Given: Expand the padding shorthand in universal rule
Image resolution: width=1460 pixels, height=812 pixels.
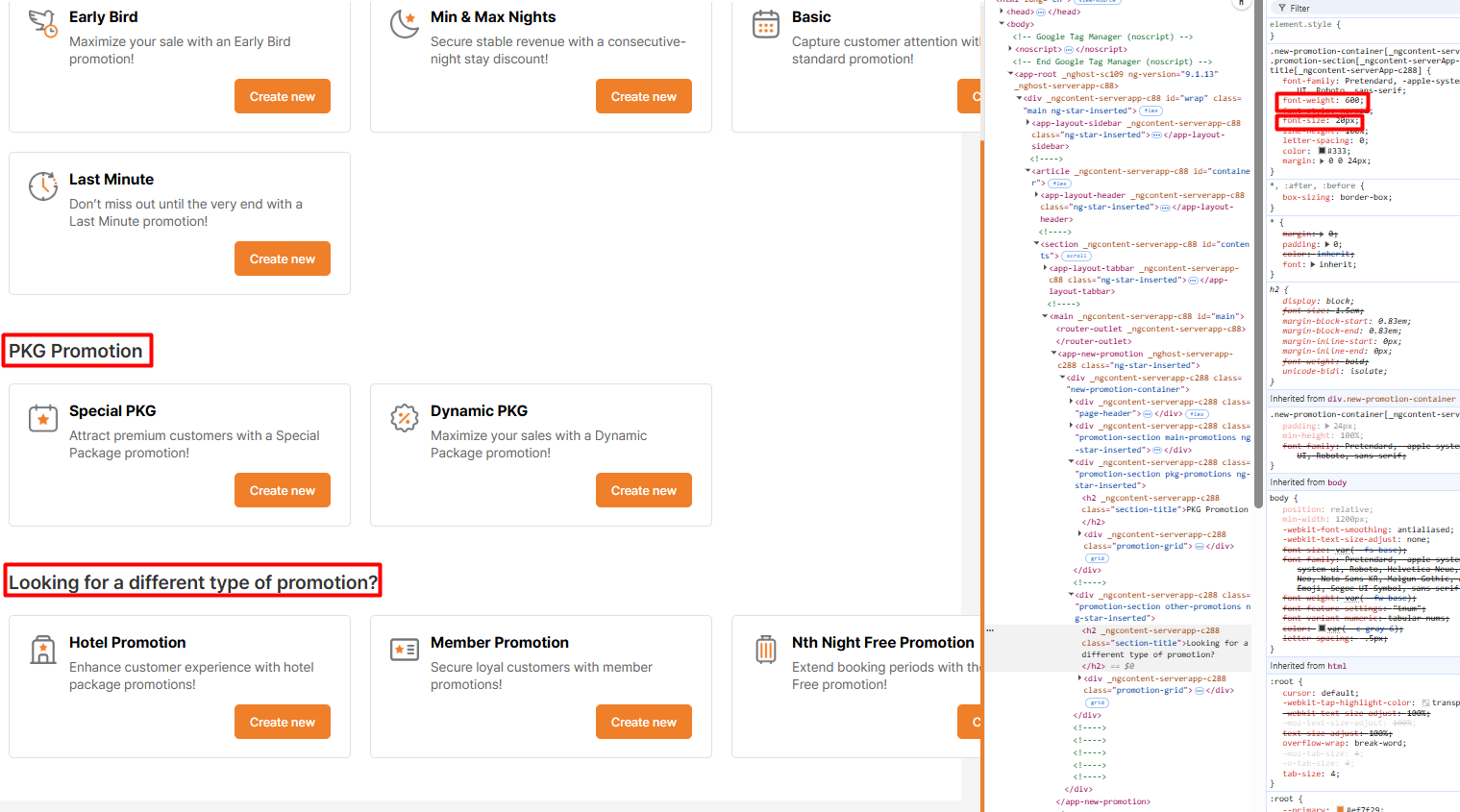Looking at the screenshot, I should click(1325, 244).
